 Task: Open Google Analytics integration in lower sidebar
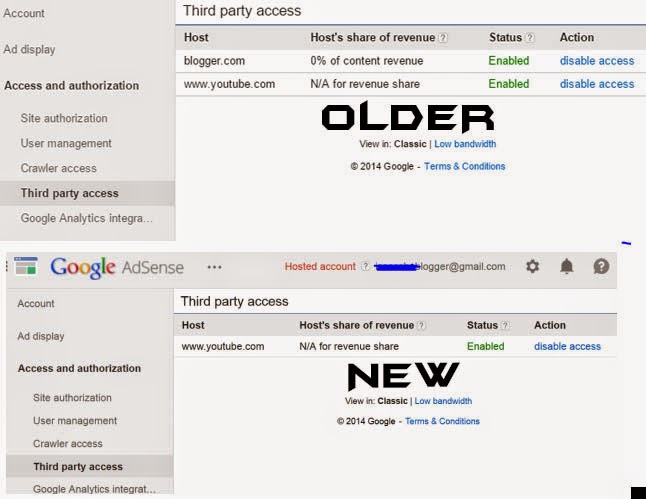pyautogui.click(x=94, y=489)
